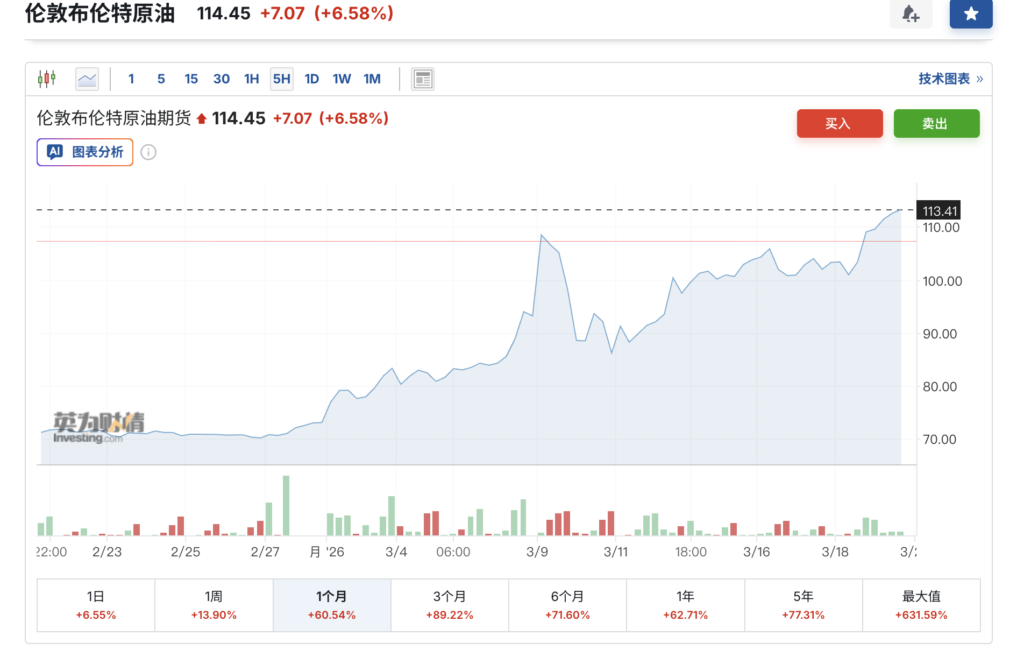Switch to candlestick chart type
This screenshot has width=1024, height=650.
pyautogui.click(x=46, y=79)
